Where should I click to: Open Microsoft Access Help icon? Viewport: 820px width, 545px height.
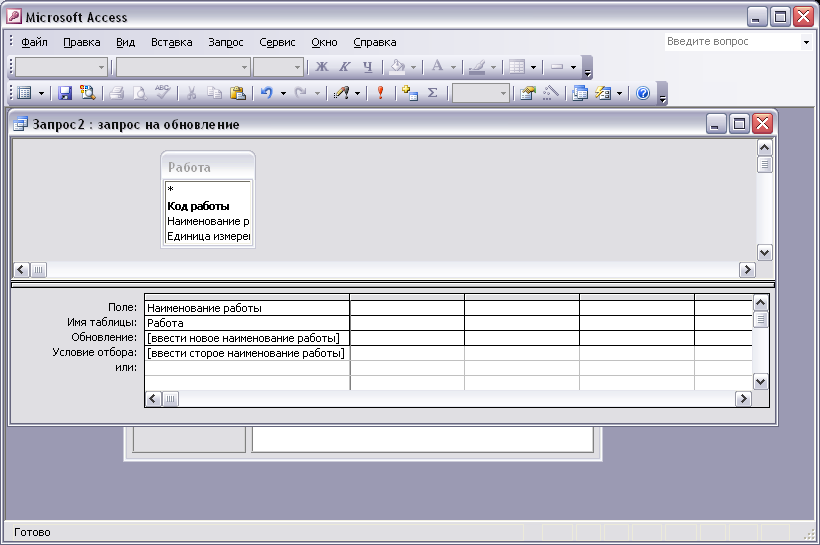click(x=643, y=93)
